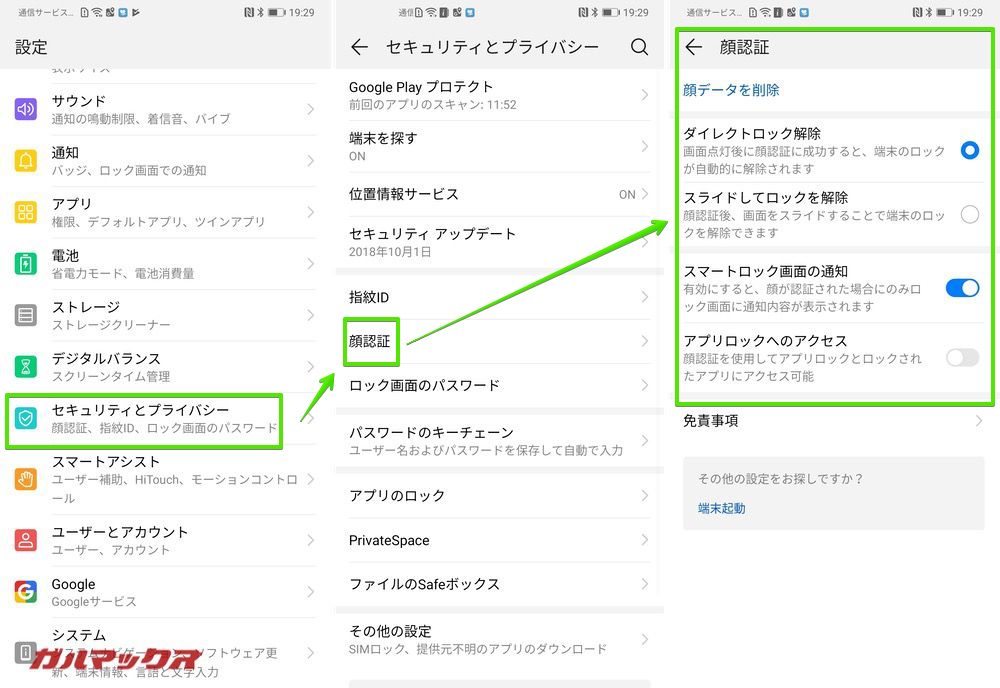Expand the 免責事項 disclaimer chevron

tap(979, 421)
